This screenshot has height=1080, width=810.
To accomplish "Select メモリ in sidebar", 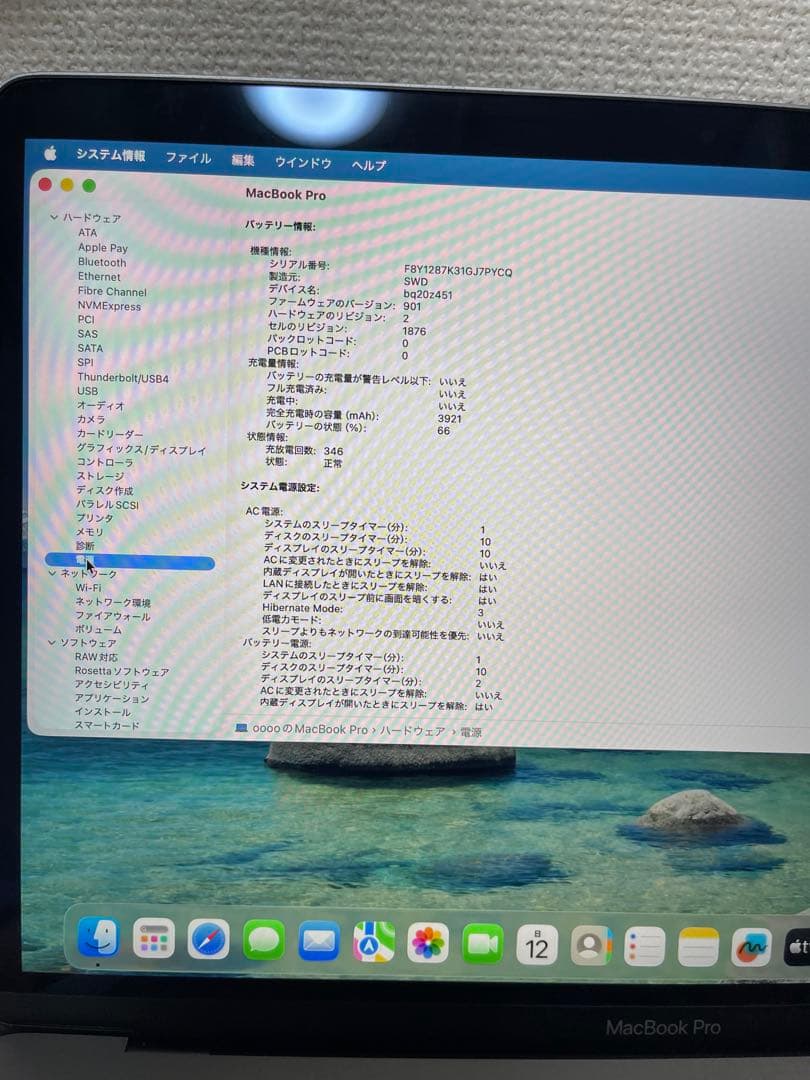I will point(90,532).
